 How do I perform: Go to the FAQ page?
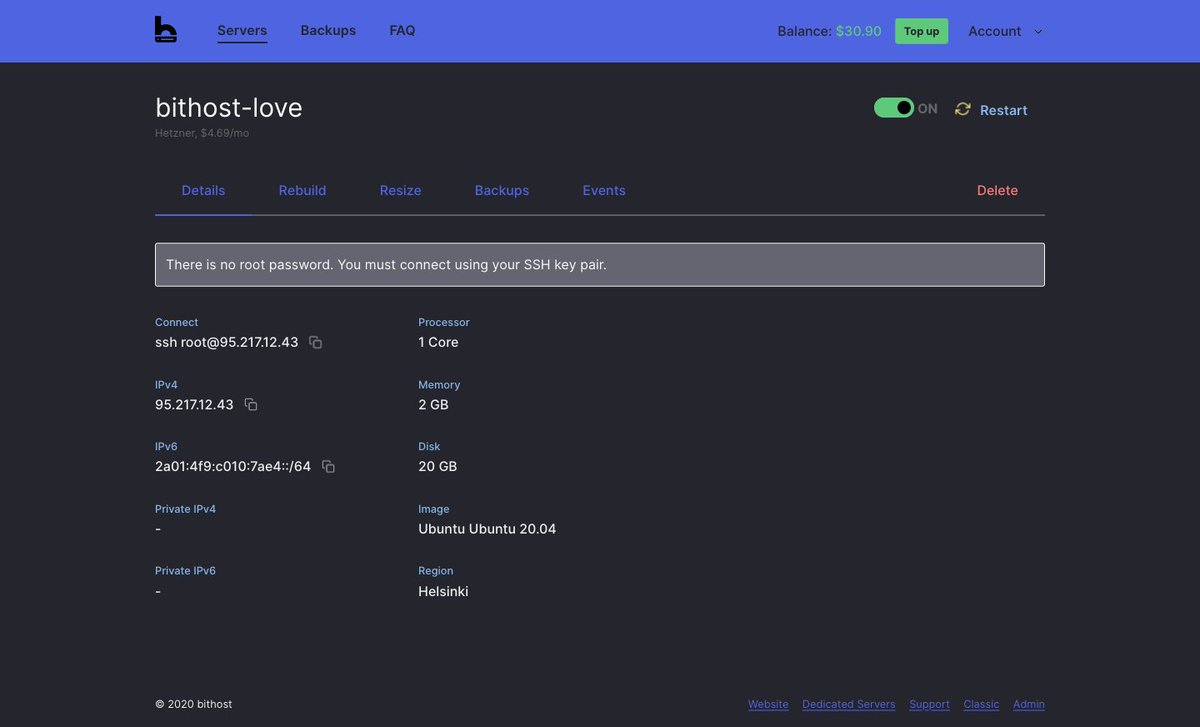click(402, 30)
